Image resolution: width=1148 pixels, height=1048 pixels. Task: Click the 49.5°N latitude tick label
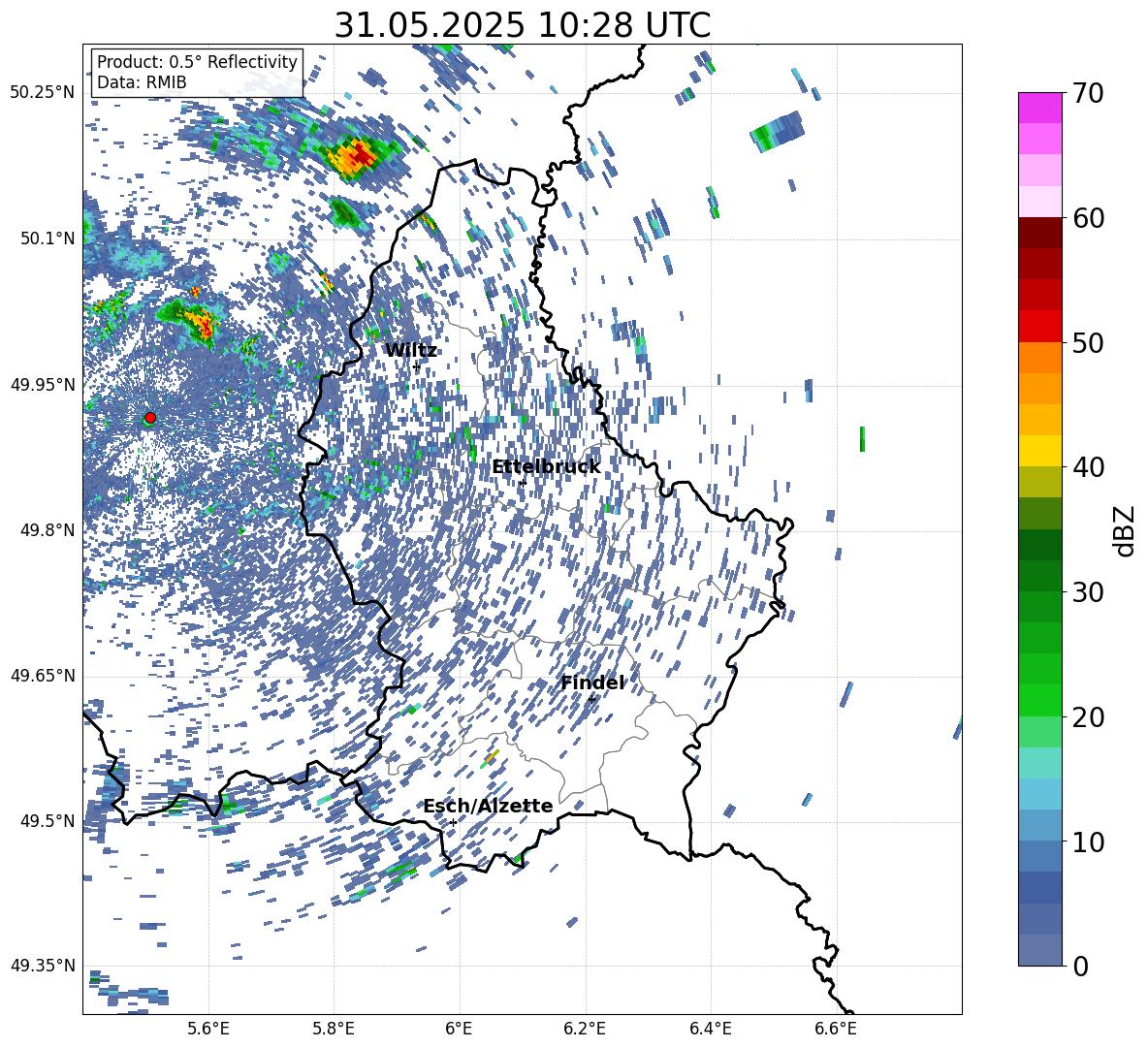[48, 820]
